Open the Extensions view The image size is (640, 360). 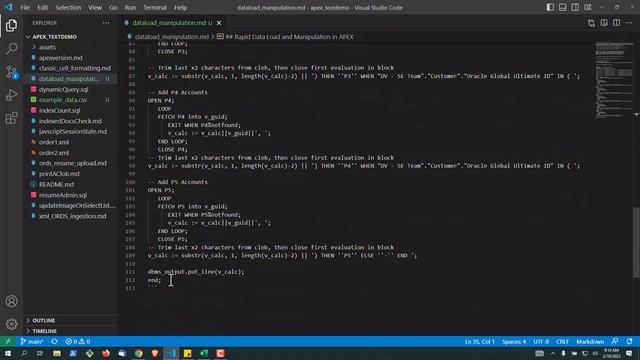(x=11, y=118)
